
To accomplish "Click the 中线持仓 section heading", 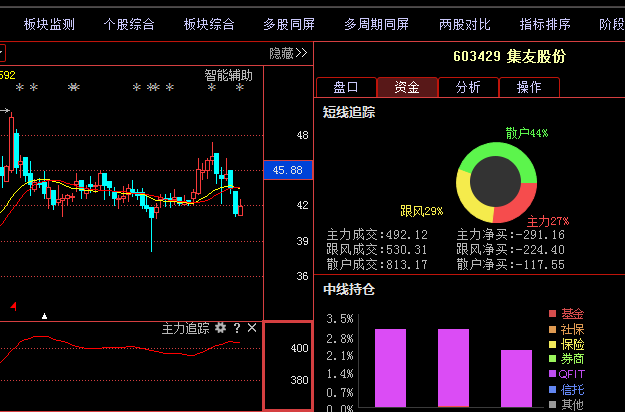I will pyautogui.click(x=349, y=289).
